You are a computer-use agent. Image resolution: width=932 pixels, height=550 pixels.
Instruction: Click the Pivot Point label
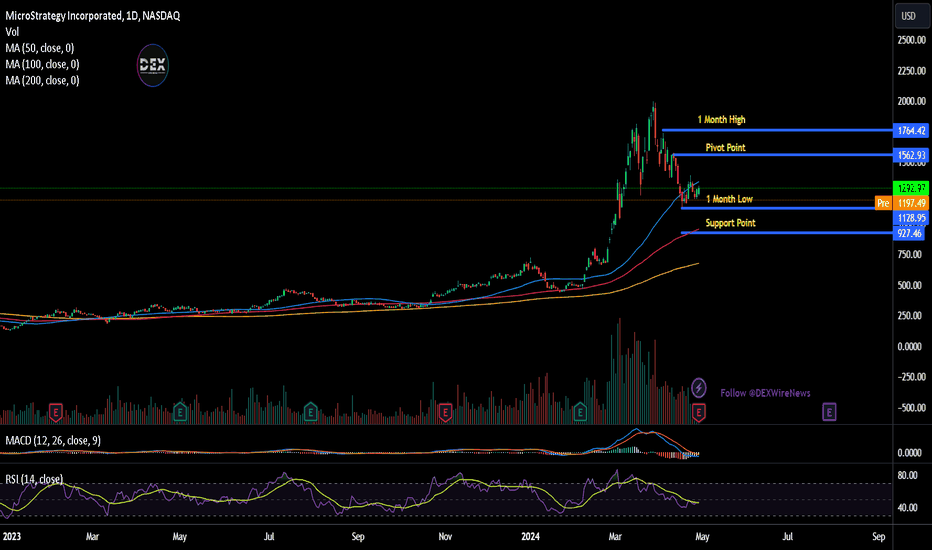tap(725, 147)
